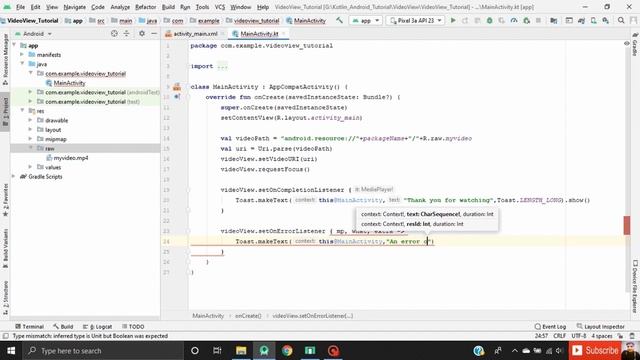The width and height of the screenshot is (640, 360).
Task: Open the VCS menu
Action: 220,7
